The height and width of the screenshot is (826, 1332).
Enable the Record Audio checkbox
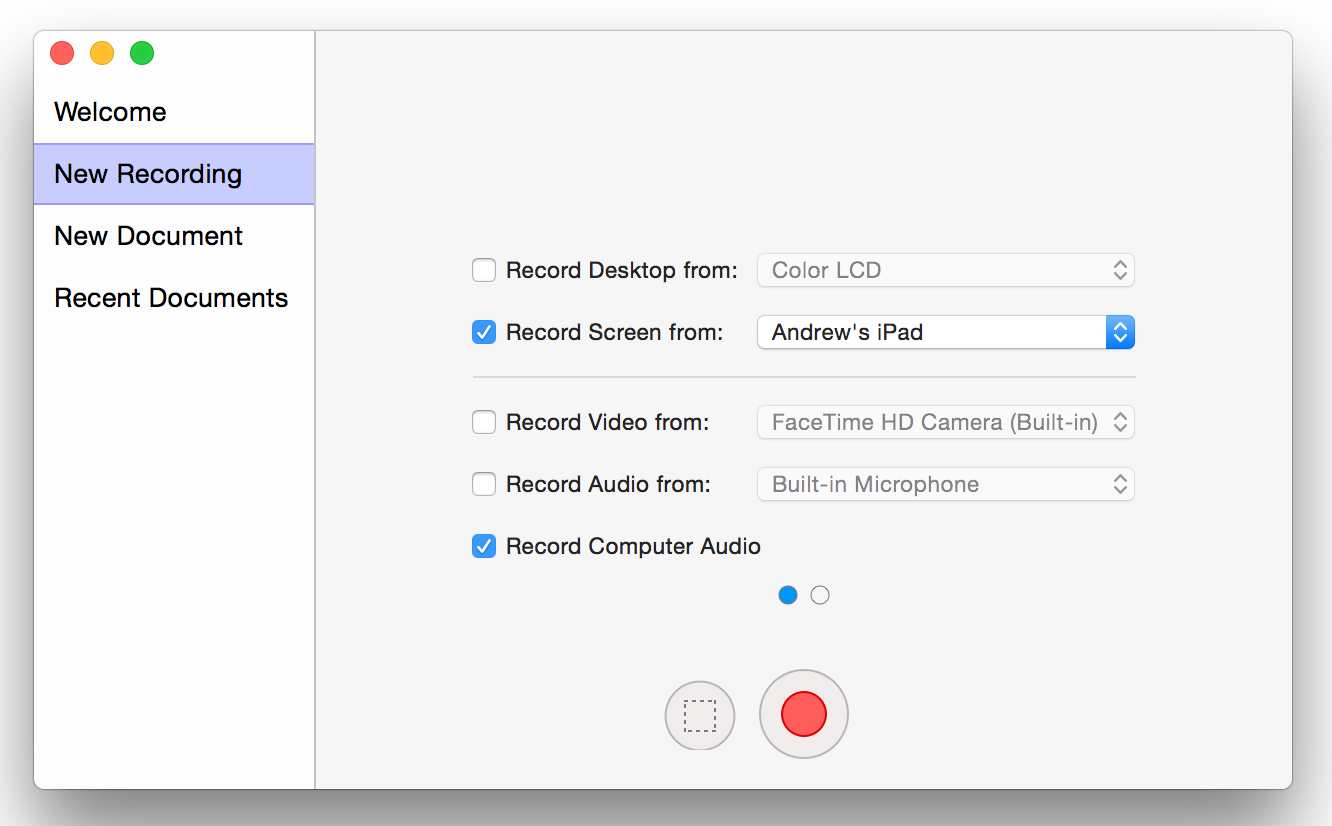point(484,484)
